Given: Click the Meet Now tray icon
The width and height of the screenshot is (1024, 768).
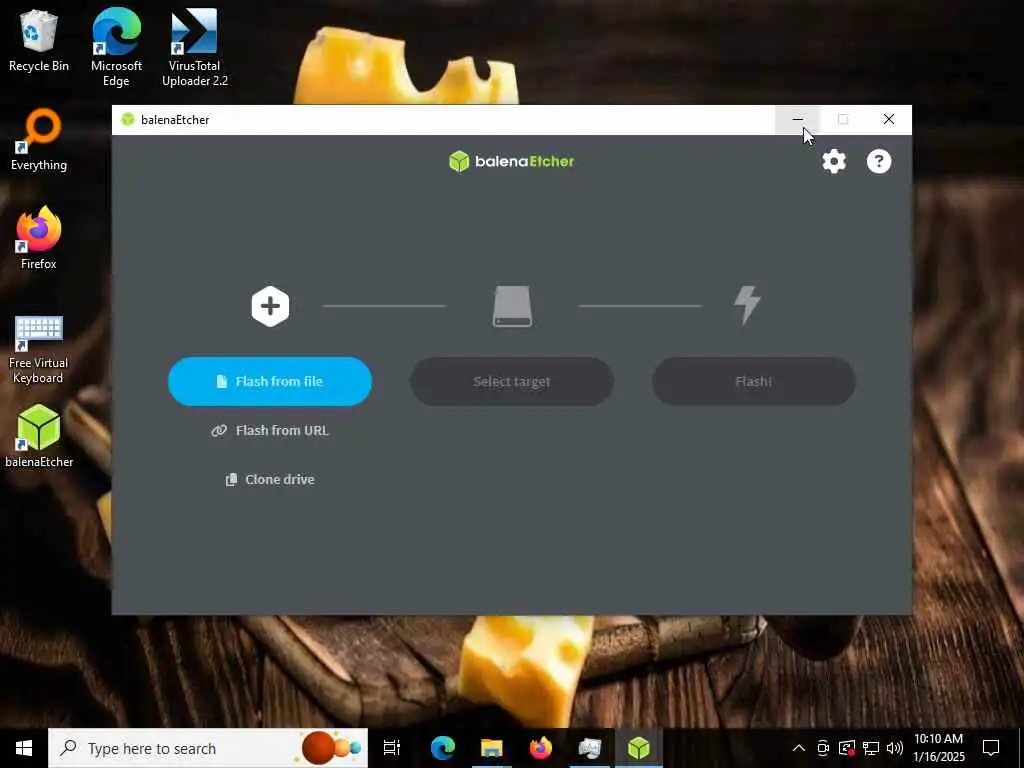Looking at the screenshot, I should [823, 748].
